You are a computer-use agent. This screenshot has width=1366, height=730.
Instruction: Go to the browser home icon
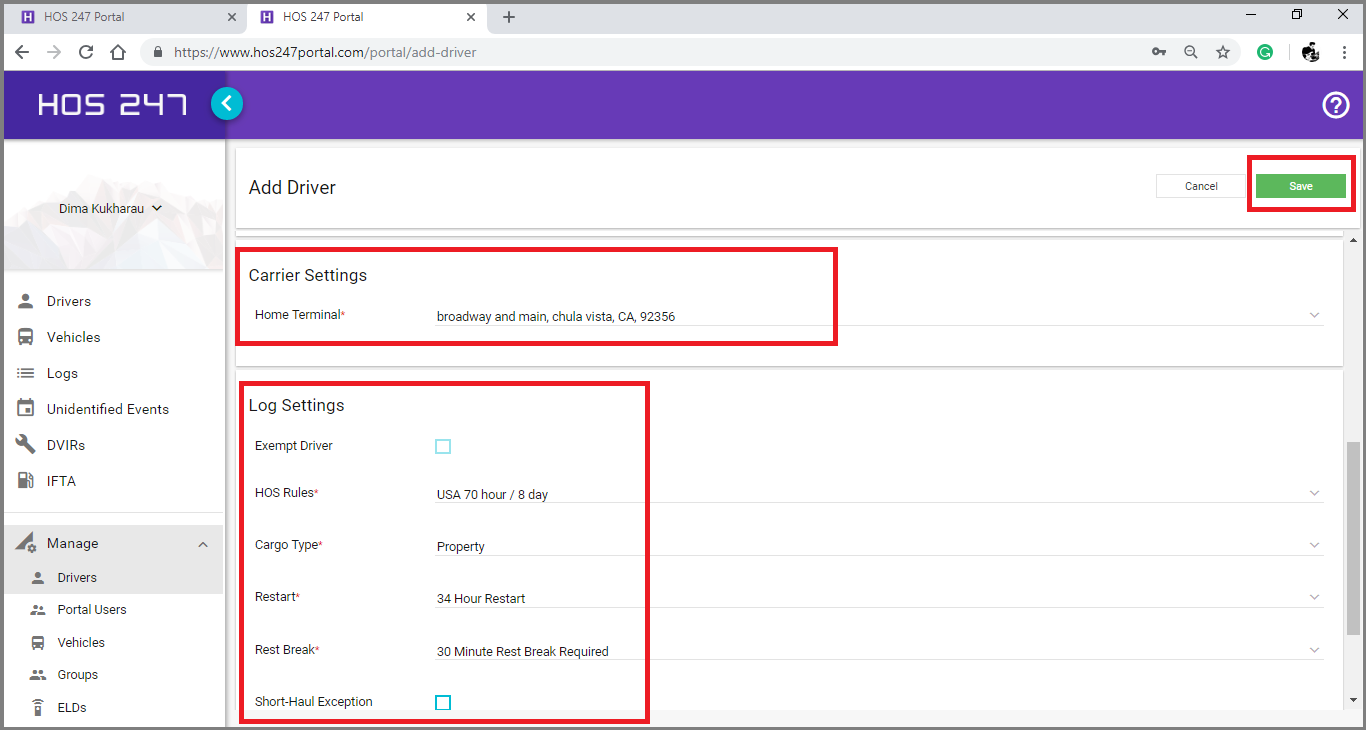coord(118,52)
